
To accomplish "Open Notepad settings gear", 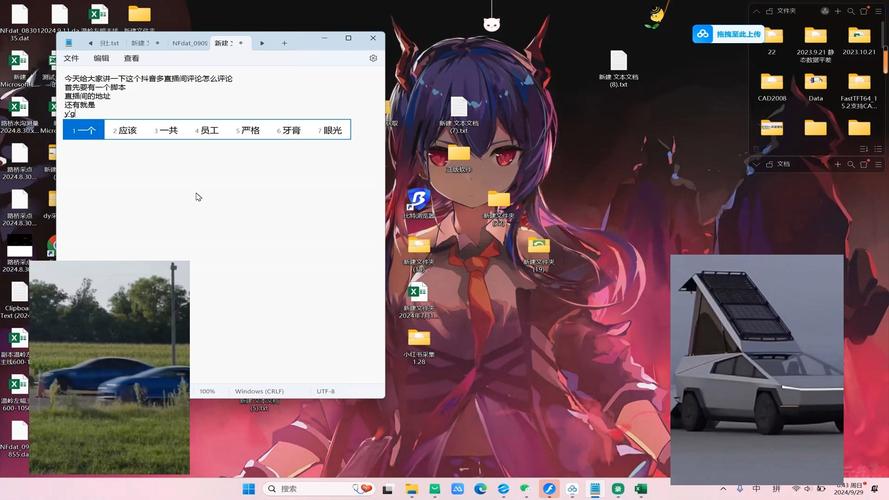I will [373, 58].
